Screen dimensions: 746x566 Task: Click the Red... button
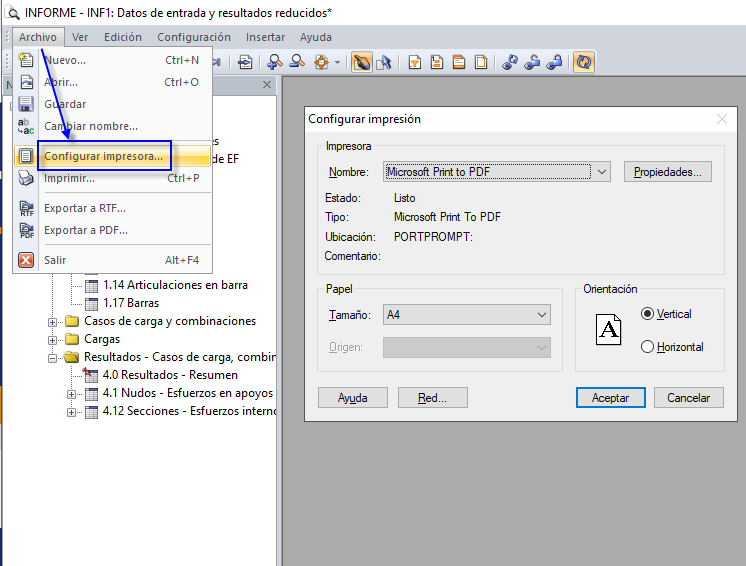click(432, 398)
